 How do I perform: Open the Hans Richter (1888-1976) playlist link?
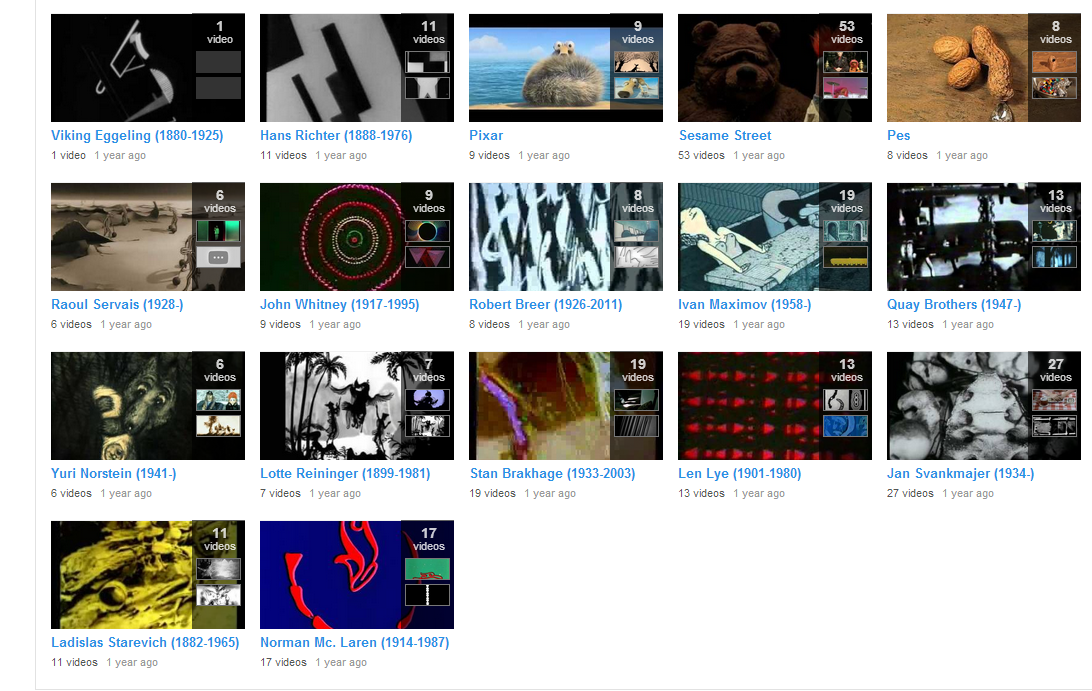tap(336, 136)
